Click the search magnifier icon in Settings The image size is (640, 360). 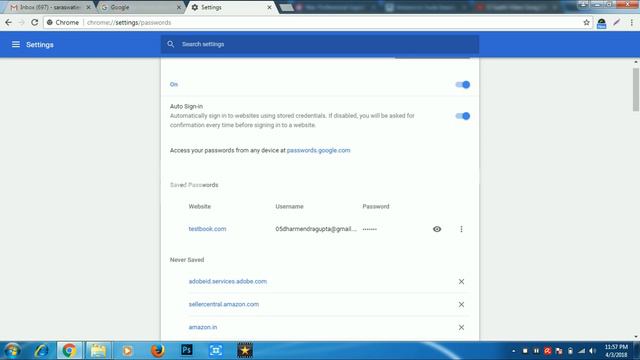pos(171,44)
